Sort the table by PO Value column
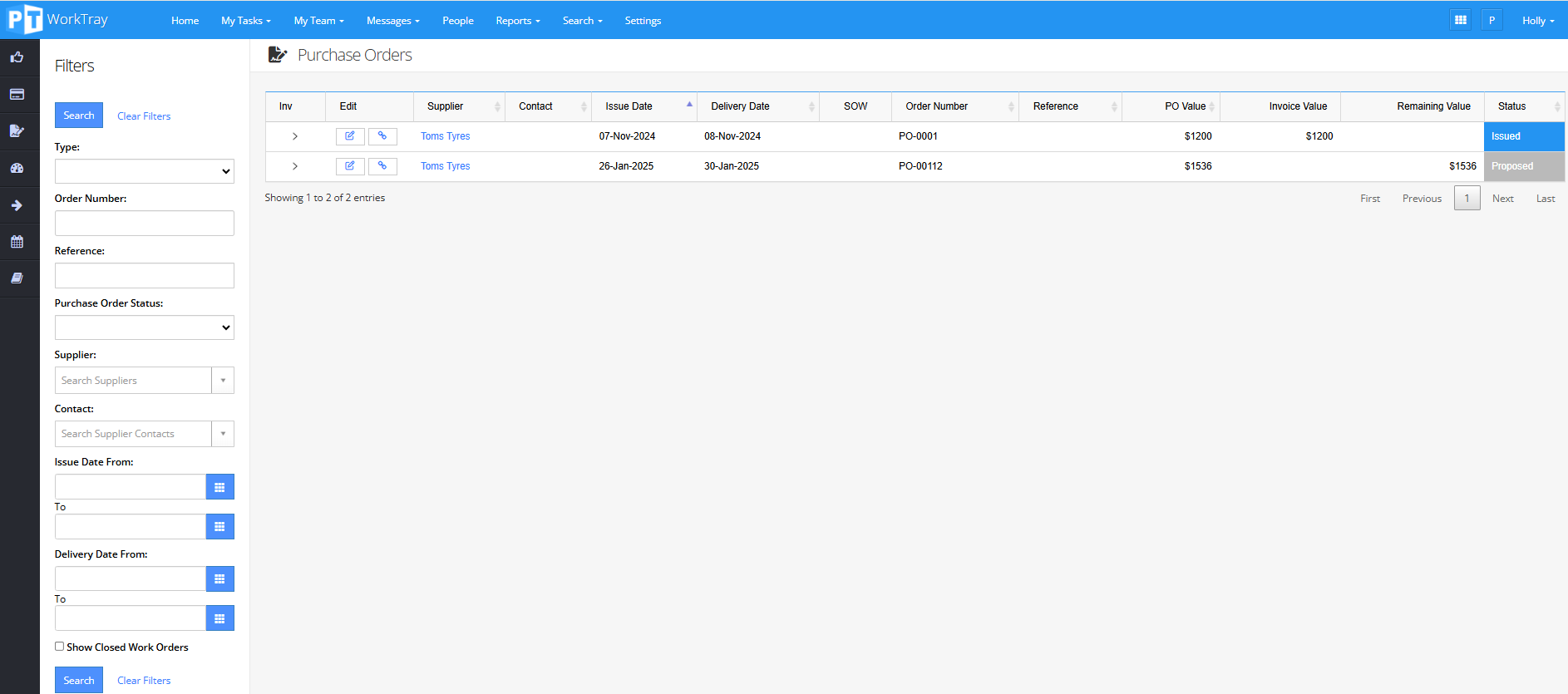The height and width of the screenshot is (694, 1568). (x=1184, y=106)
